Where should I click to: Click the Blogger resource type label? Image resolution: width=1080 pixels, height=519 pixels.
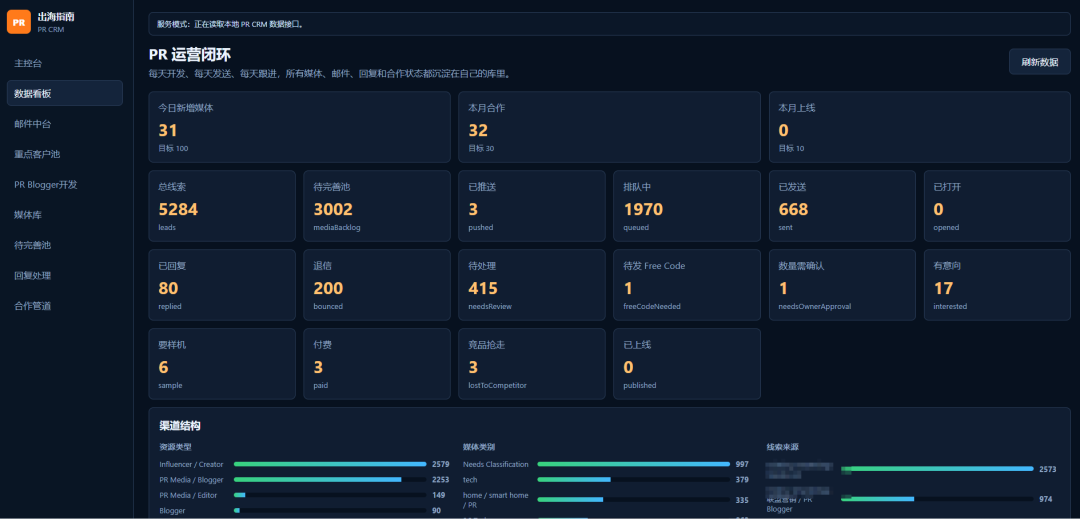pos(171,511)
